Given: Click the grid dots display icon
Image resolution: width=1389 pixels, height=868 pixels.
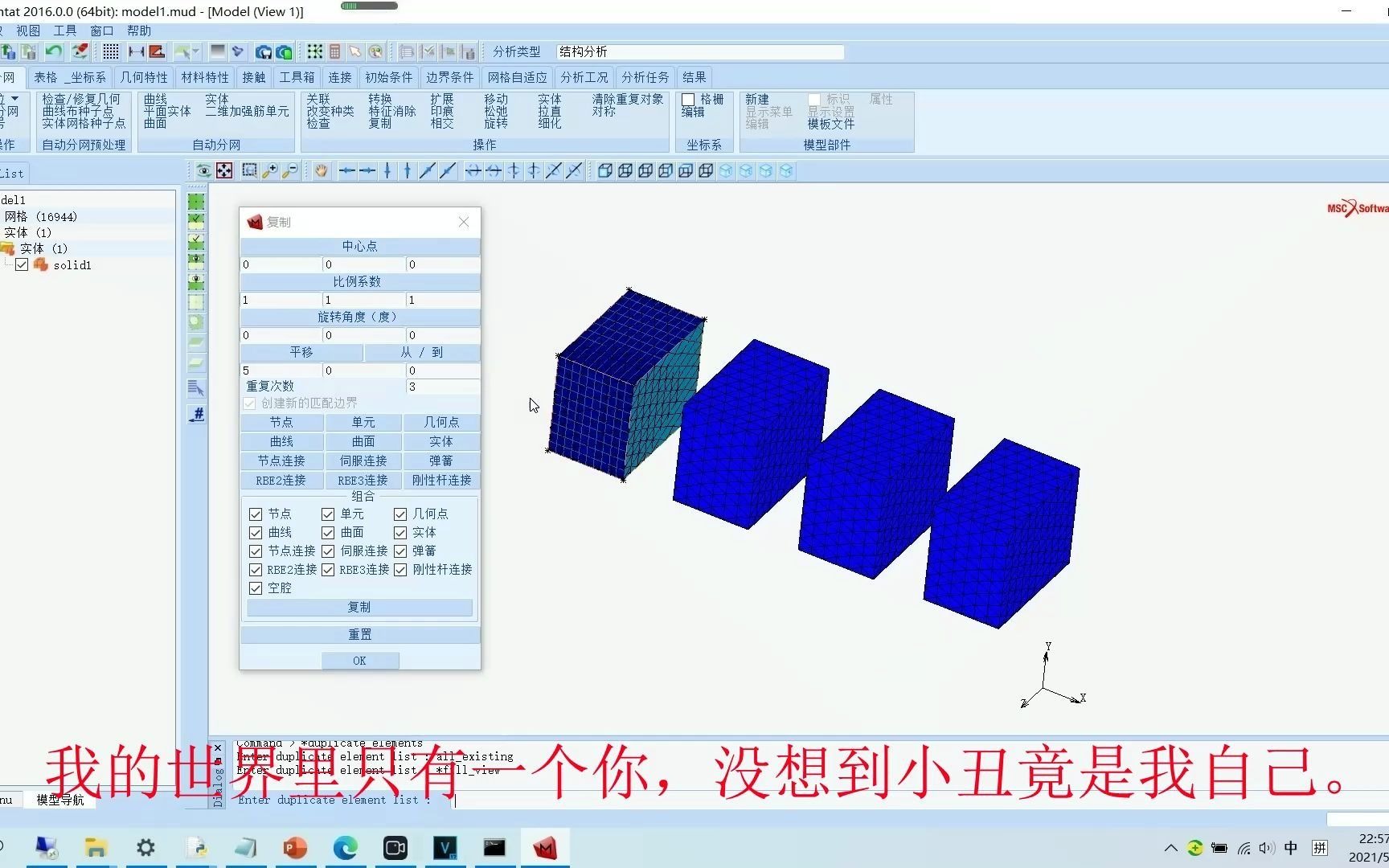Looking at the screenshot, I should [x=110, y=51].
